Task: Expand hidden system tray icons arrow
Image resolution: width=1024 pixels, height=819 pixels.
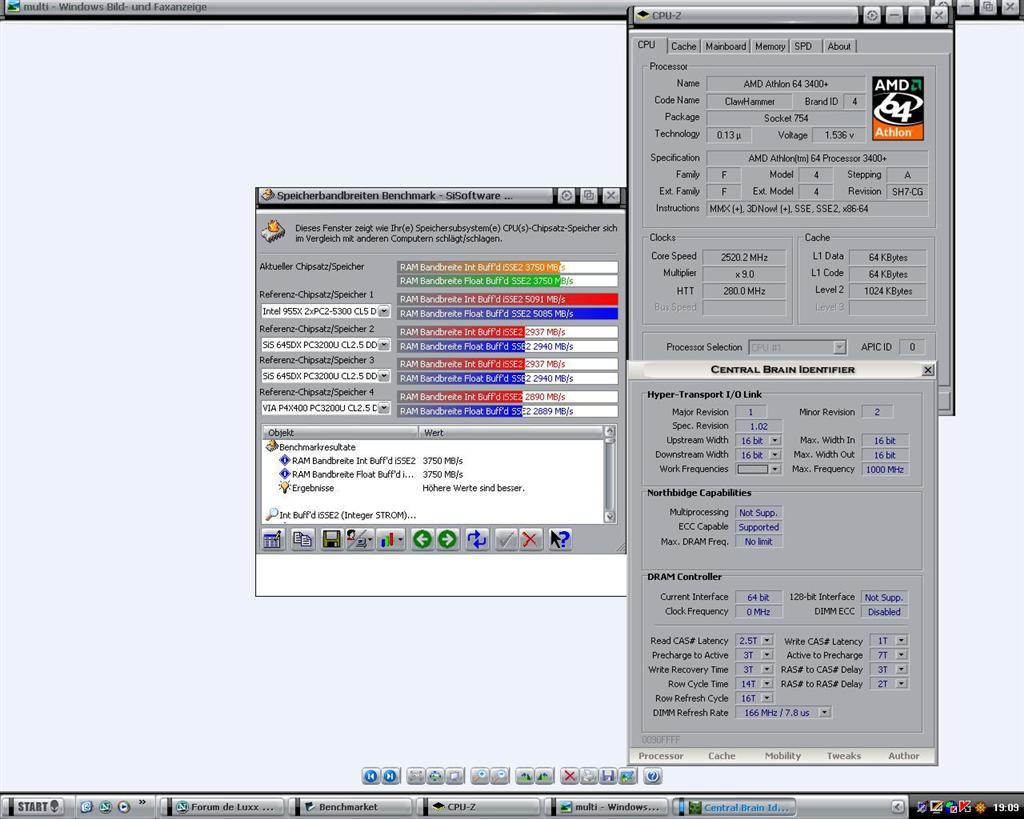Action: [898, 807]
